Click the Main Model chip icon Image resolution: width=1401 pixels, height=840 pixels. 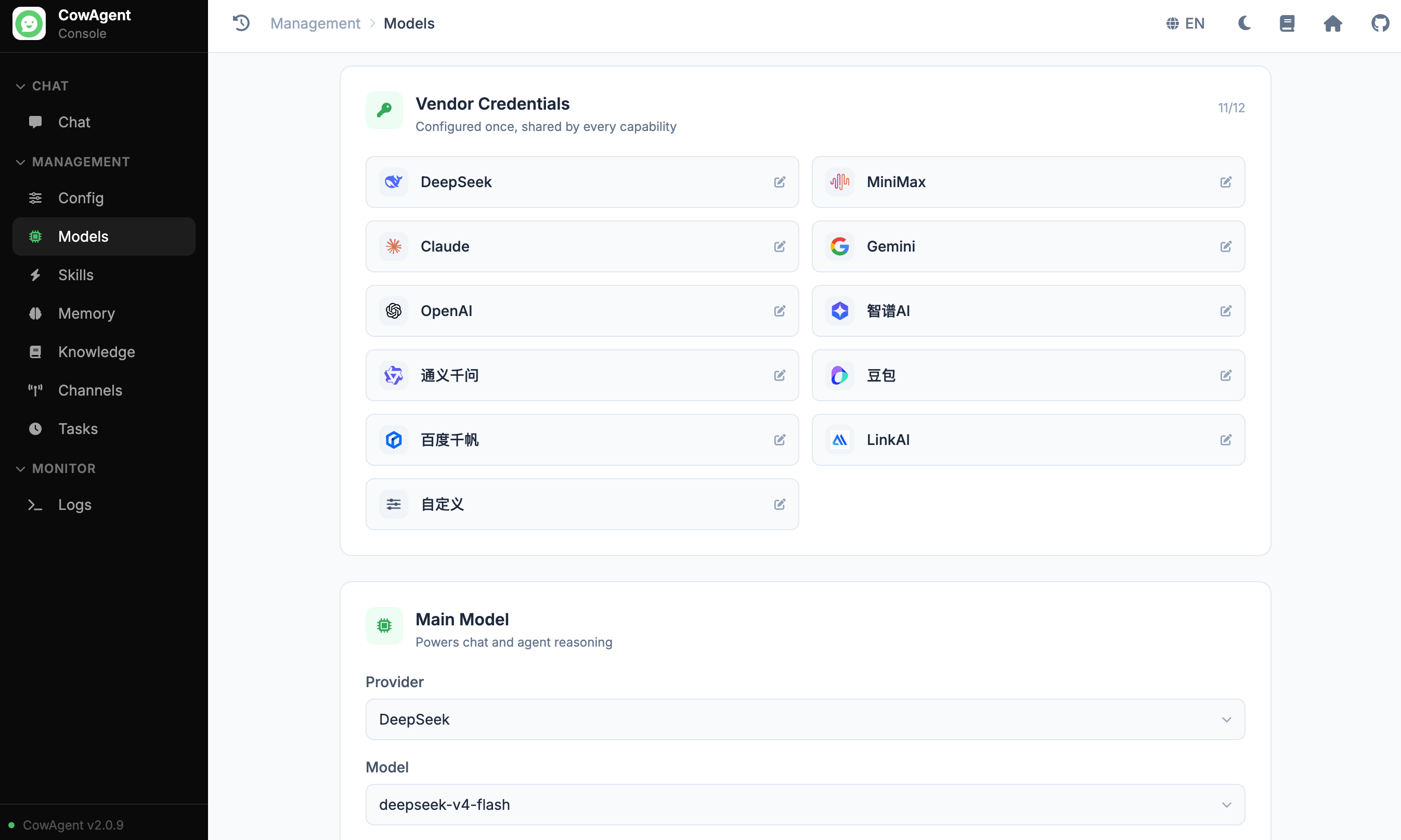point(384,625)
